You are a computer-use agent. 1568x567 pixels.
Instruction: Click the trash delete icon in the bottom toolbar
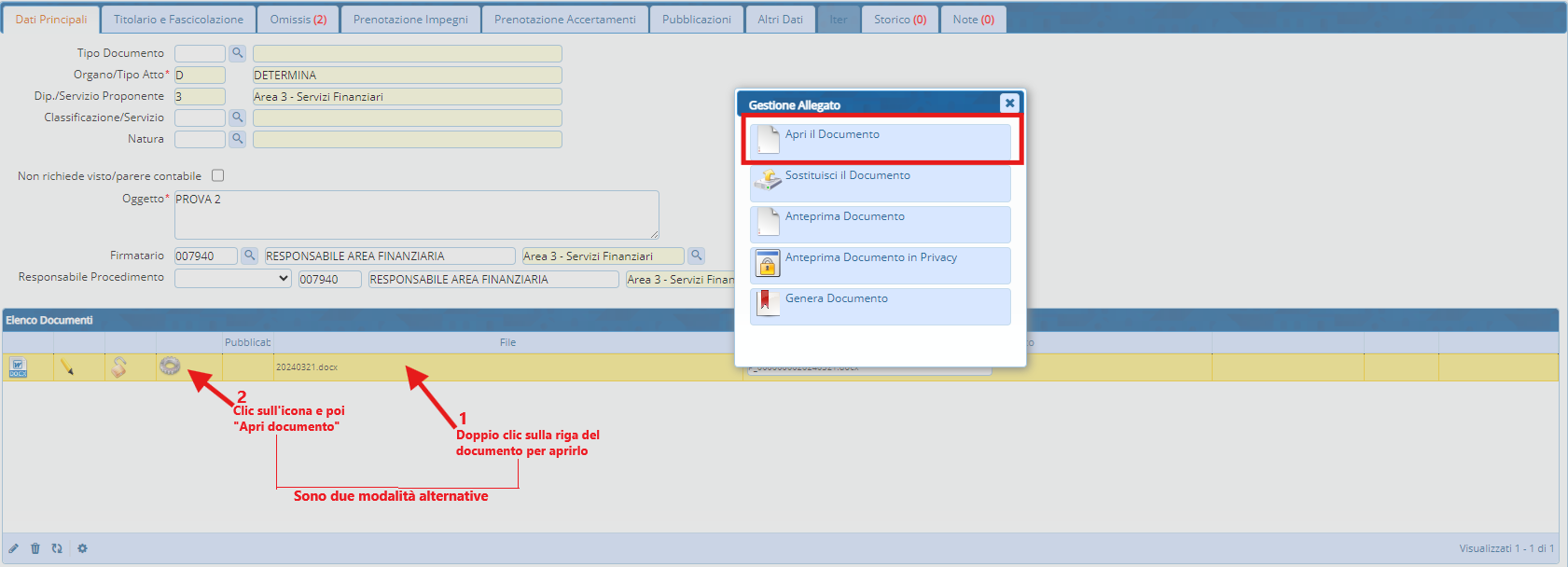(35, 548)
